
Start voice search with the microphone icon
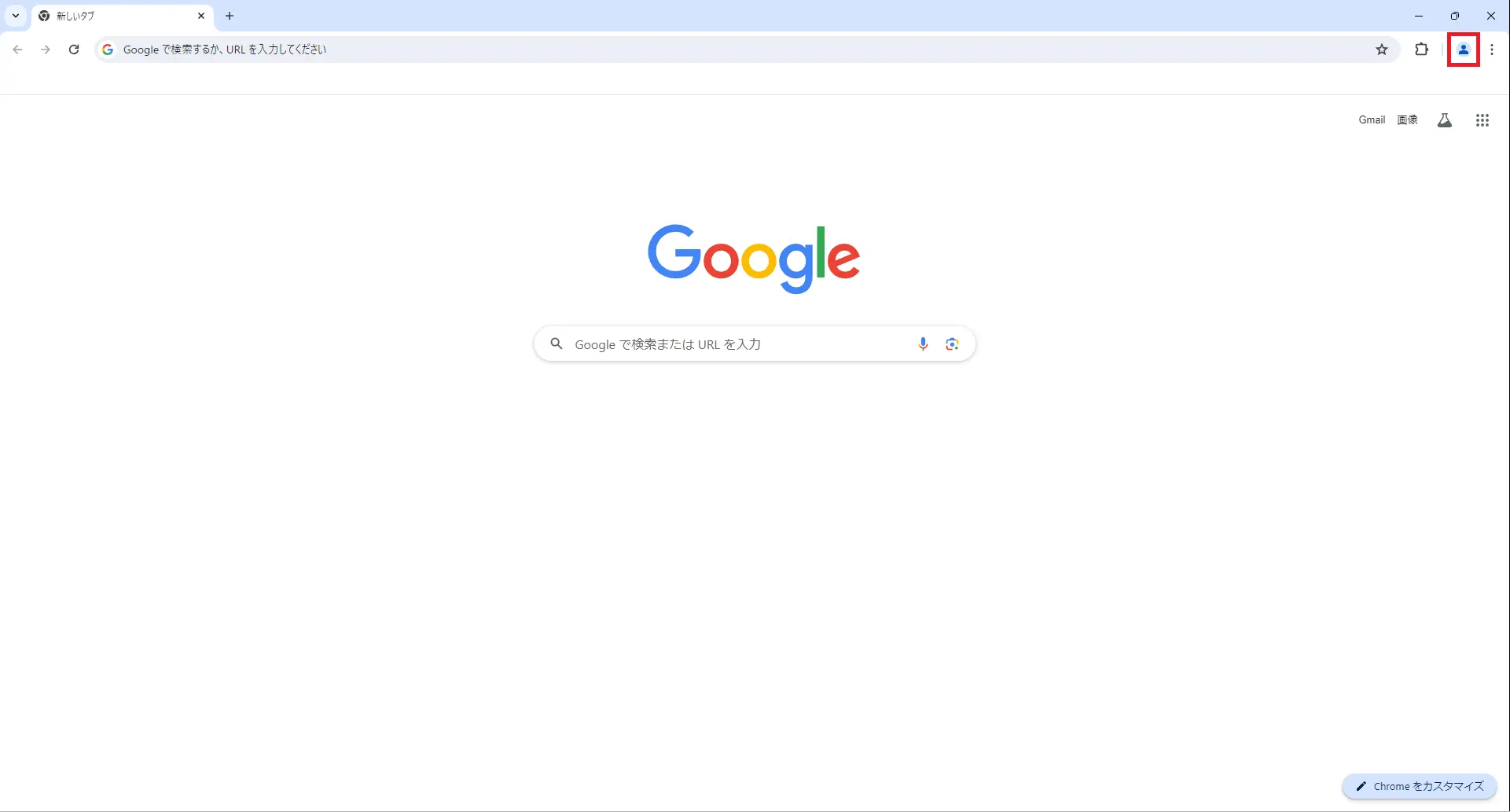click(x=923, y=344)
